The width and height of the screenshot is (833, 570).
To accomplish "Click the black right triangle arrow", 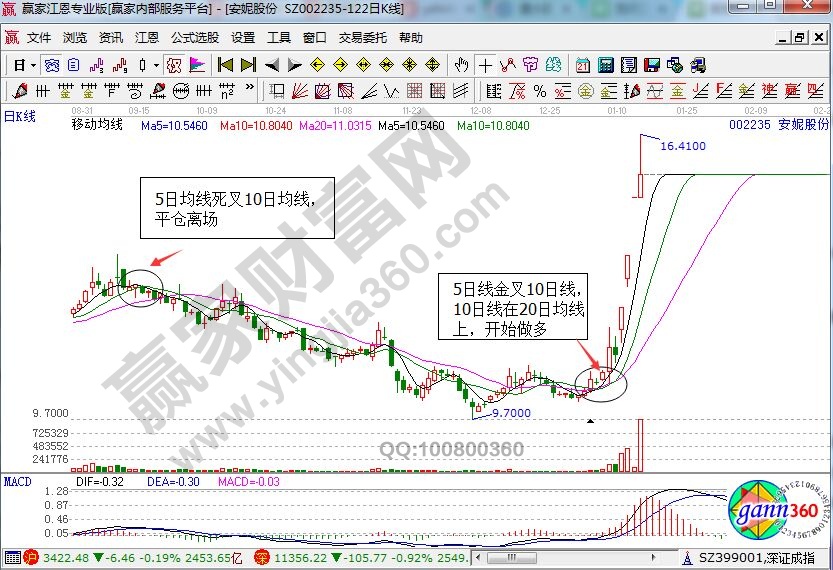I will tap(294, 65).
